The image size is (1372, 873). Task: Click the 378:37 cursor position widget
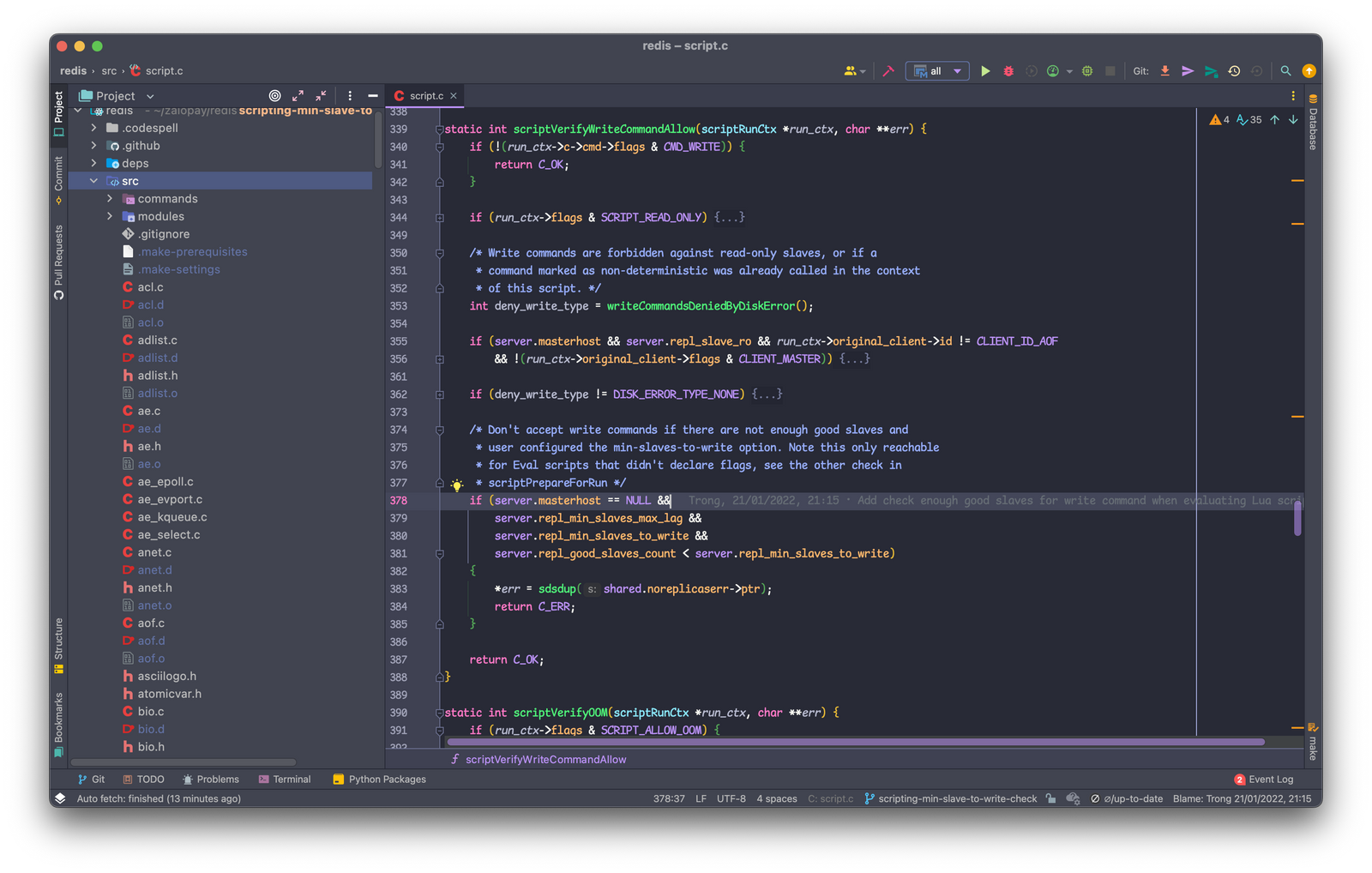pyautogui.click(x=669, y=798)
